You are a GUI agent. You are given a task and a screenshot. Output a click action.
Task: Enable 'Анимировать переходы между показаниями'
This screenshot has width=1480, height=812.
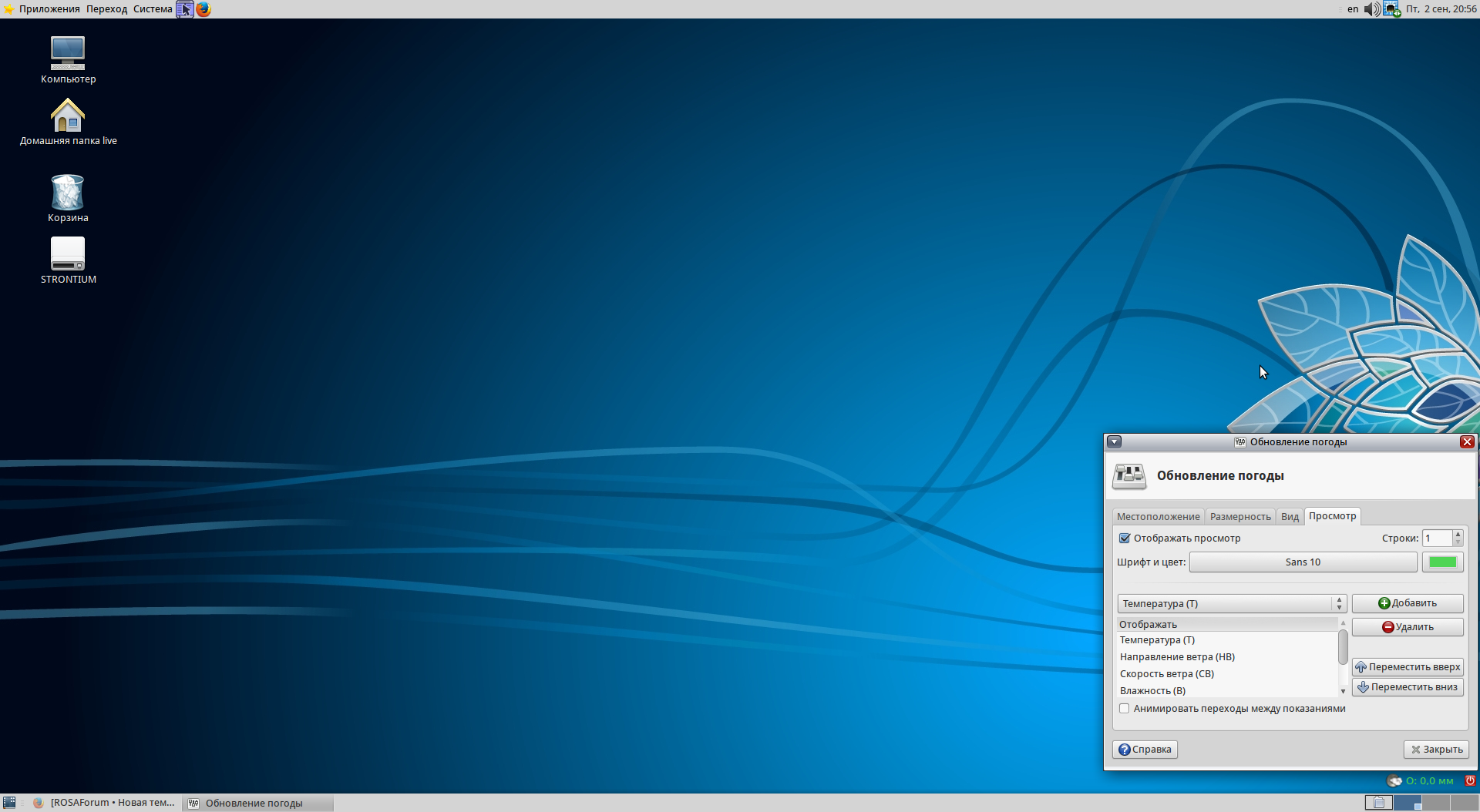point(1125,708)
